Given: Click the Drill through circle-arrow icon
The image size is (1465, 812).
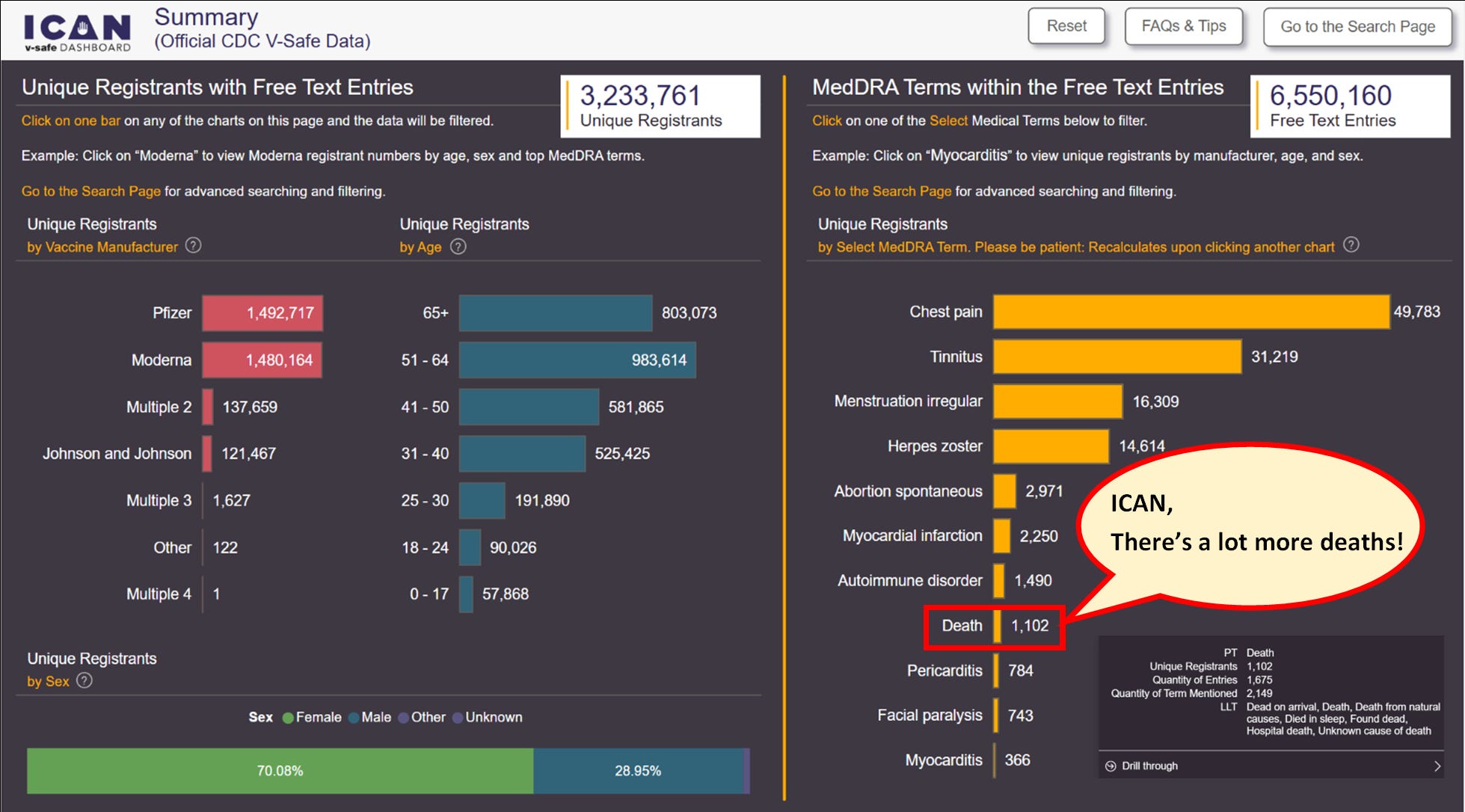Looking at the screenshot, I should click(1111, 766).
